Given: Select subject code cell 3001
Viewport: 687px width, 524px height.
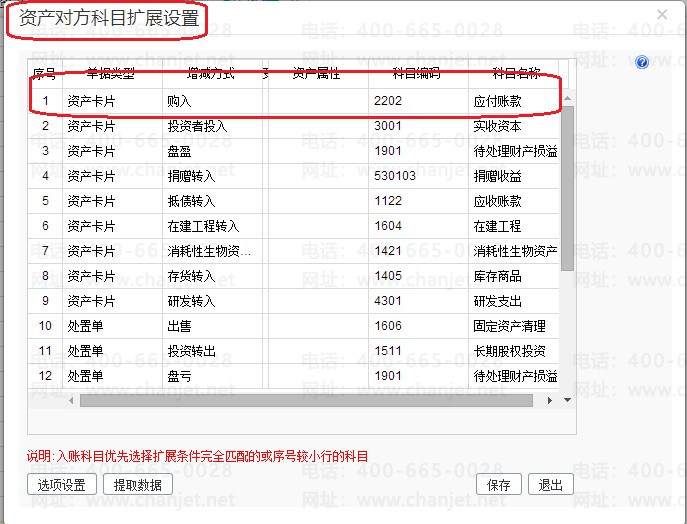Looking at the screenshot, I should [x=418, y=126].
